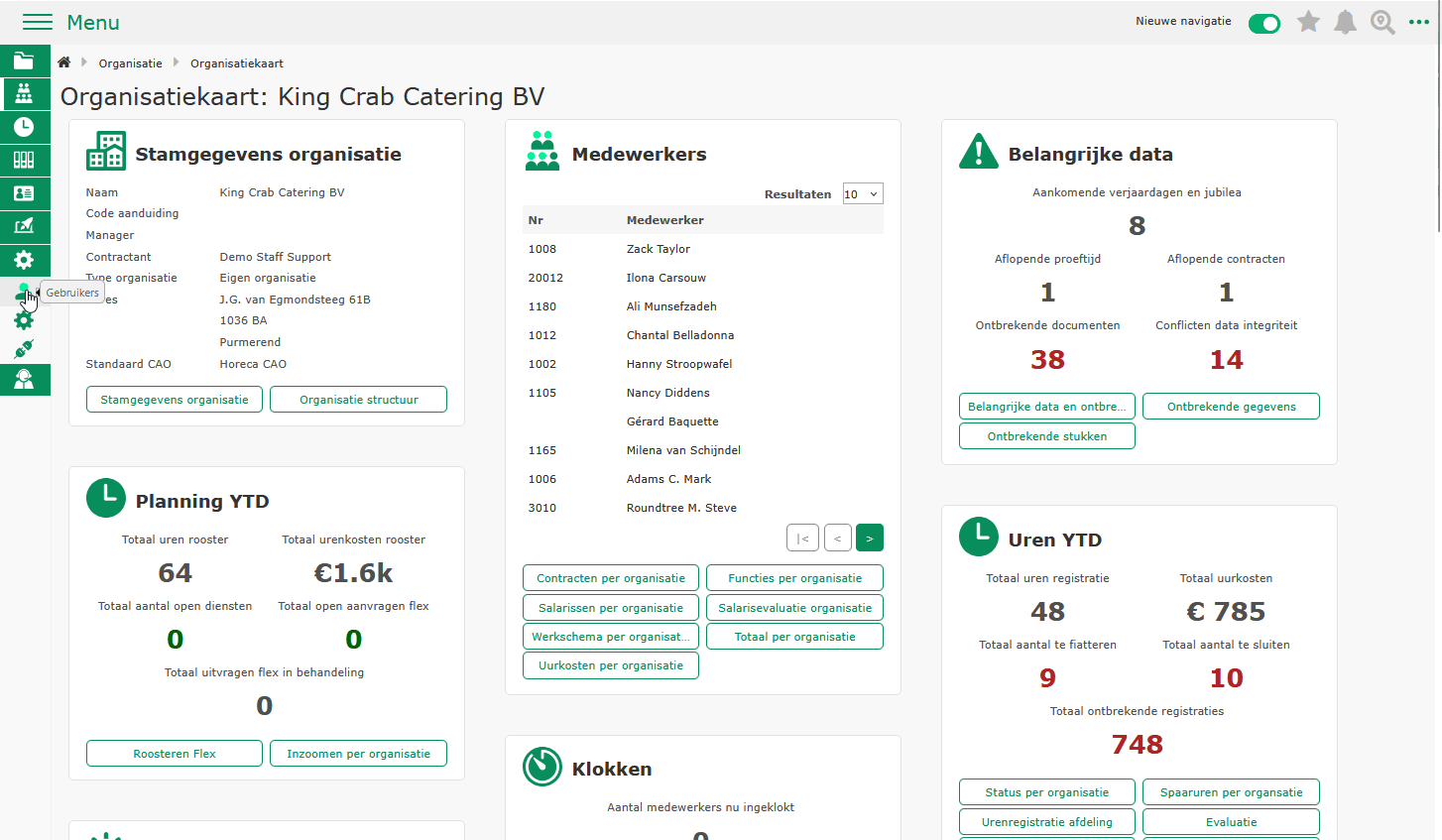Image resolution: width=1442 pixels, height=840 pixels.
Task: Click the employee badge icon in the sidebar
Action: tap(25, 193)
